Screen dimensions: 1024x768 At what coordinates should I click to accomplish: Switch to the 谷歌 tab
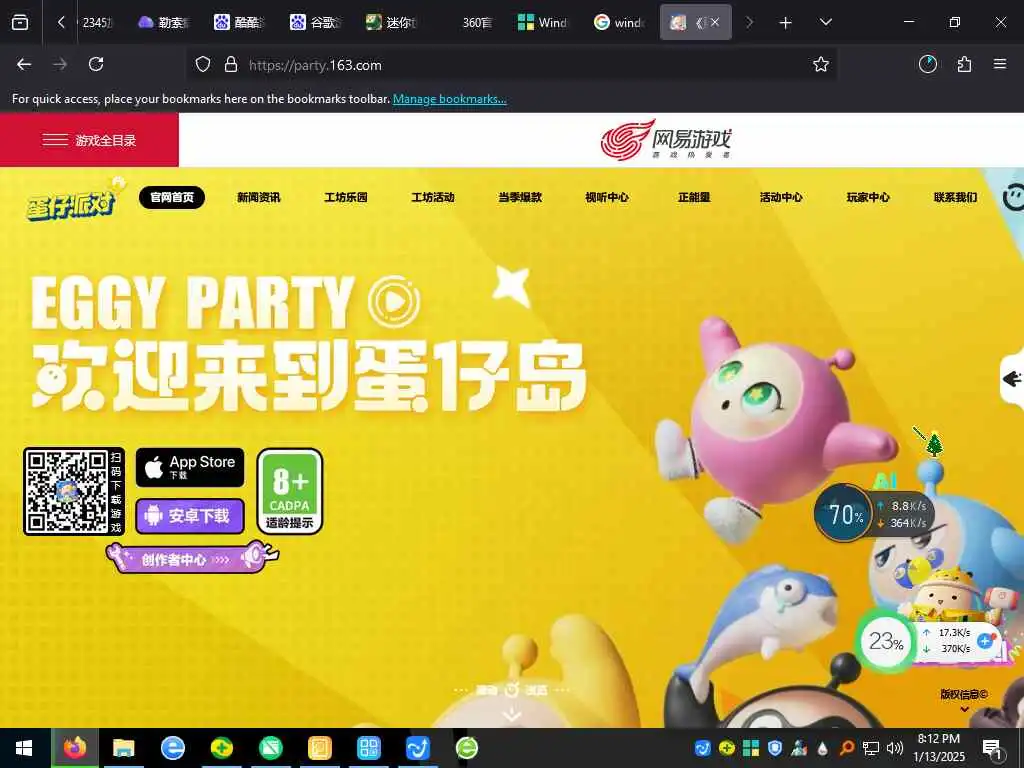point(316,22)
